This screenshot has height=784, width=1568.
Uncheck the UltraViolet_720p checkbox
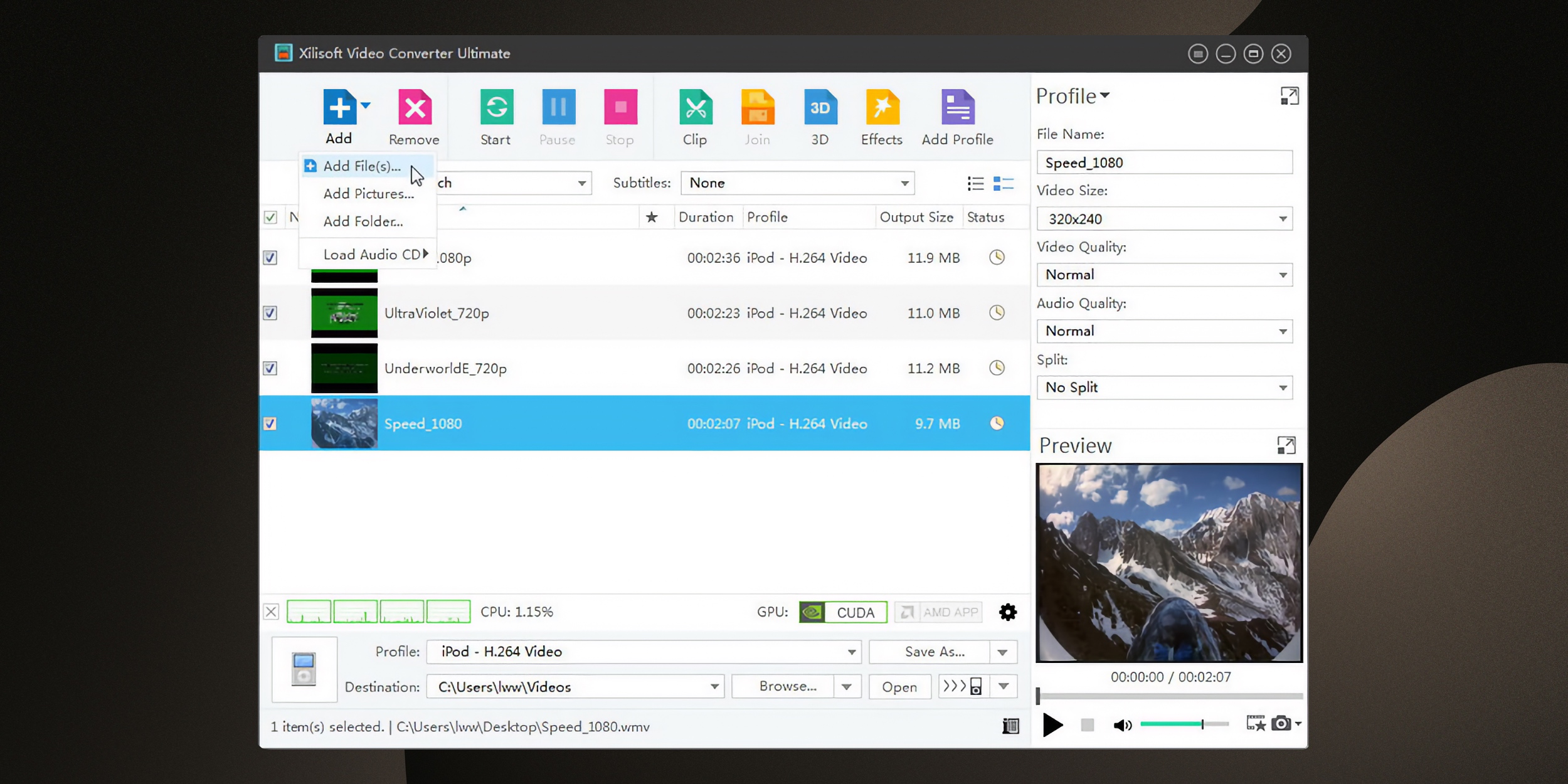270,313
